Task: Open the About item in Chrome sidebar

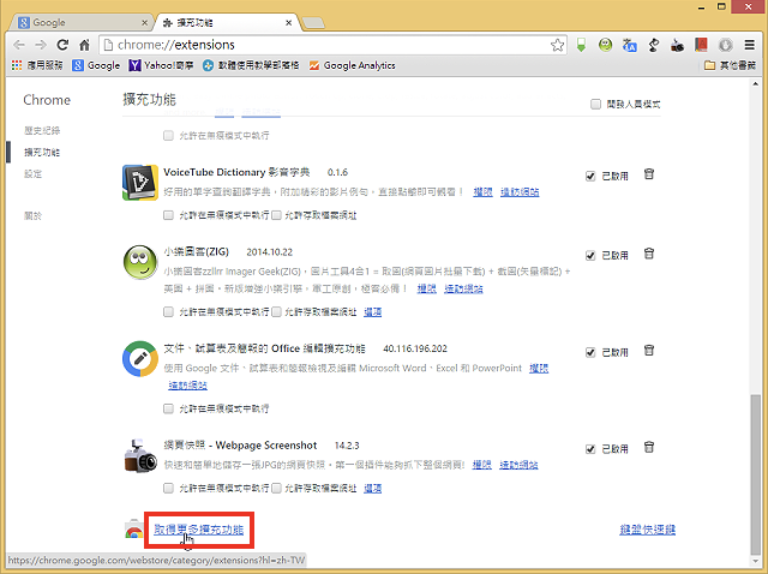Action: pos(33,216)
